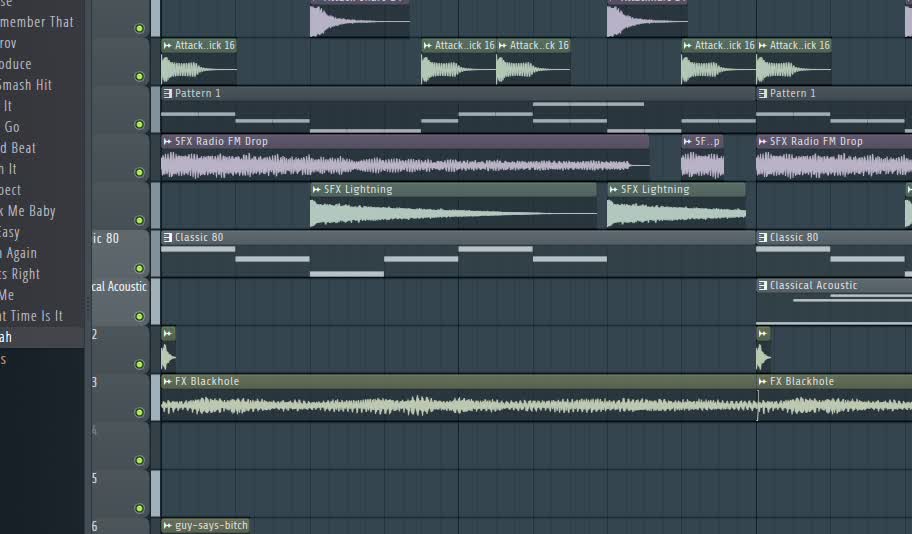
Task: Mute the Attack..ick 16 track
Action: [x=140, y=76]
